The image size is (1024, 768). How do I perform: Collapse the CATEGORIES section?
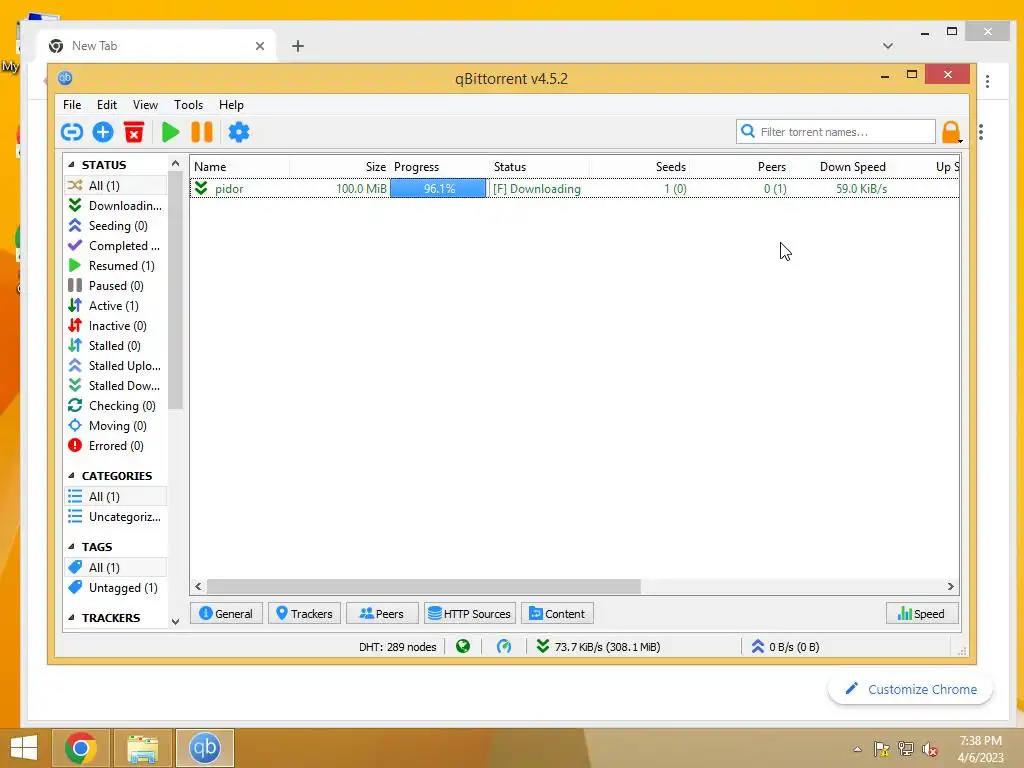pyautogui.click(x=71, y=475)
